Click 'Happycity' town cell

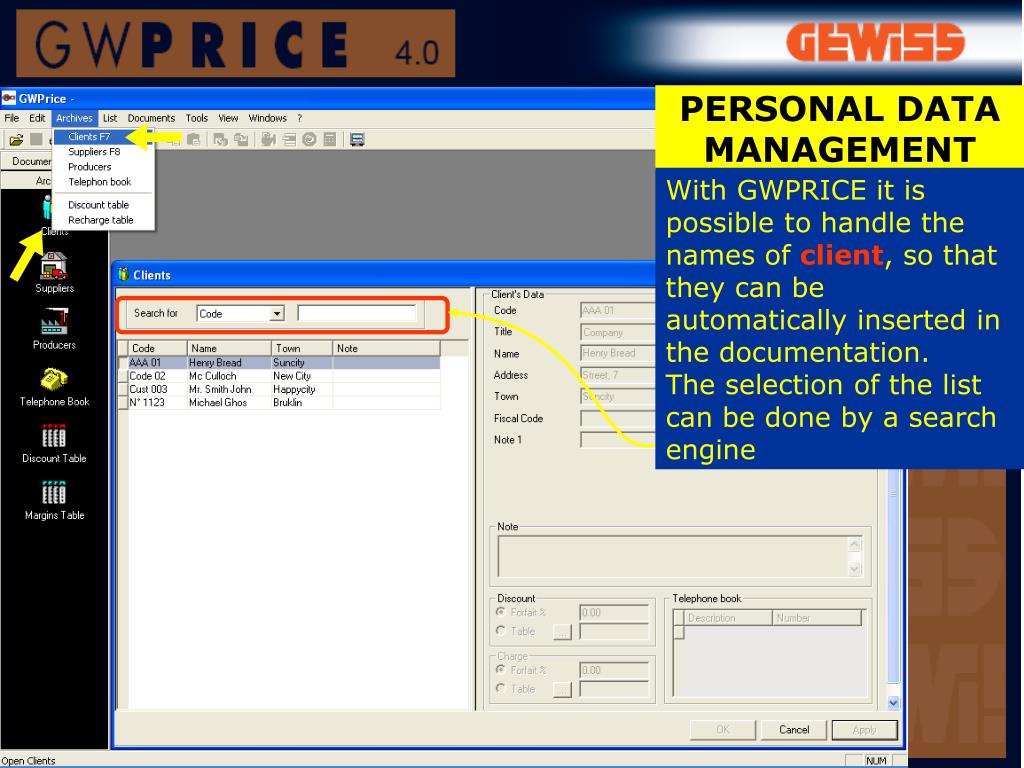(302, 389)
